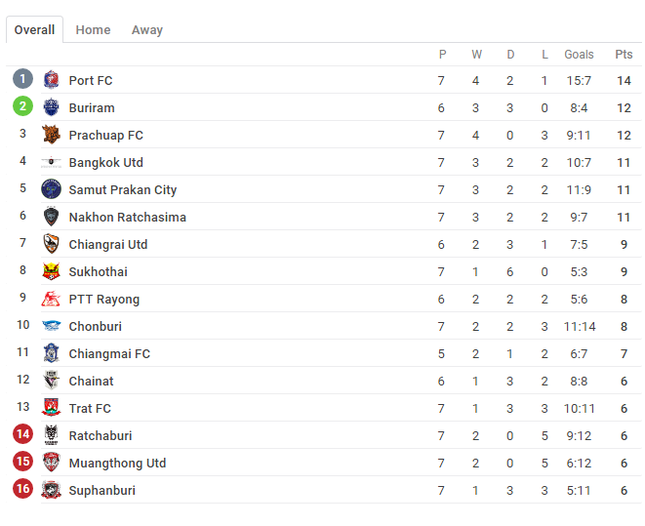Click the green position 2 badge
This screenshot has height=526, width=645.
(23, 106)
